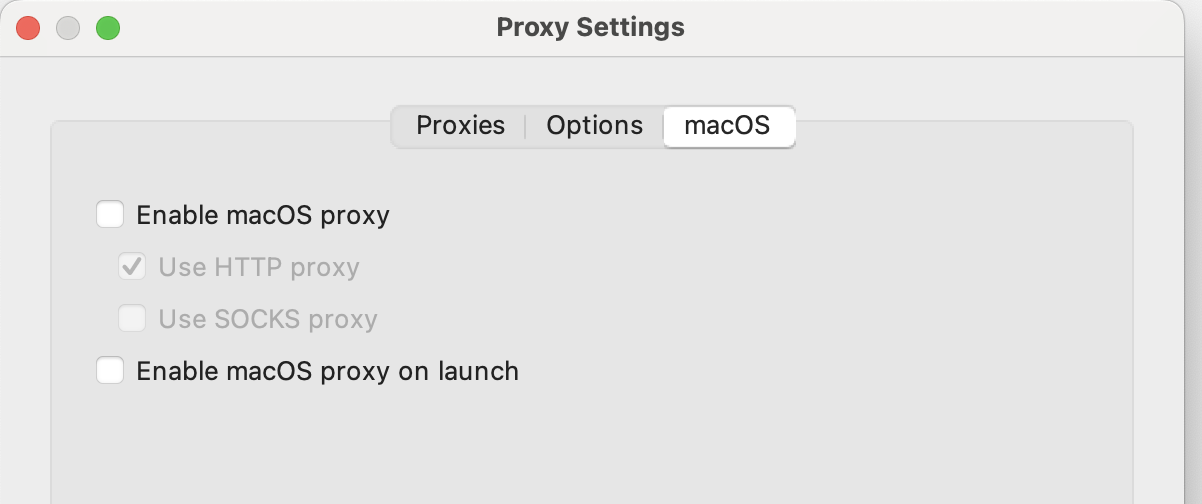Click the blank panel area below the checkboxes
Viewport: 1202px width, 504px height.
click(x=590, y=450)
